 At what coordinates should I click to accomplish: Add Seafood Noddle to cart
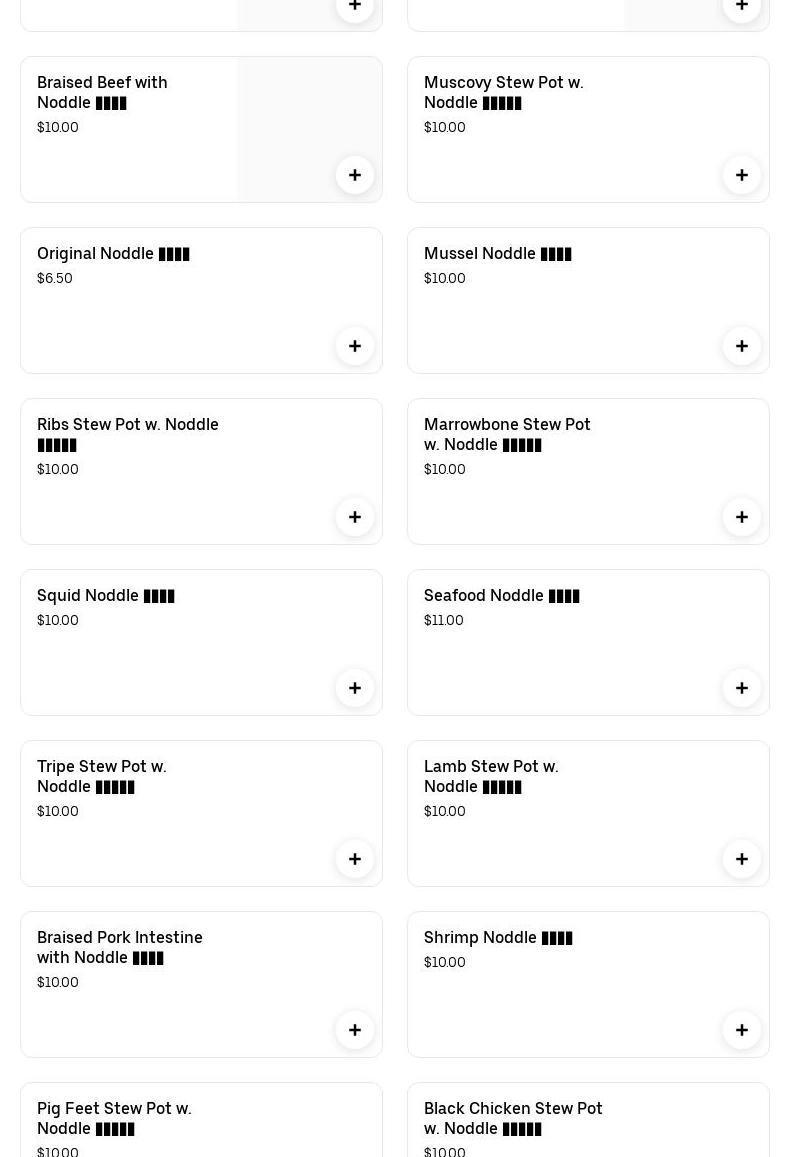742,688
